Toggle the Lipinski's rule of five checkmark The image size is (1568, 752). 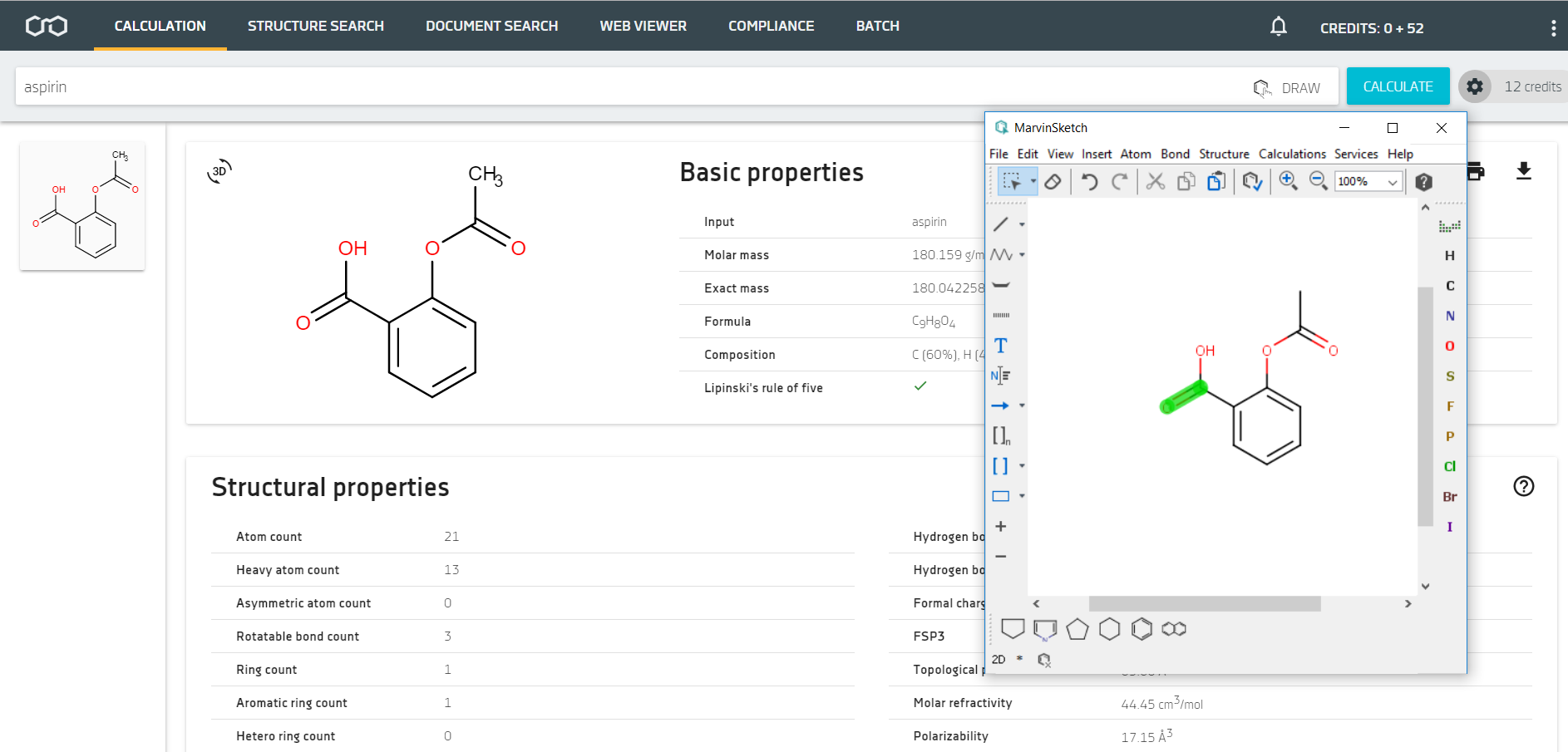(920, 386)
